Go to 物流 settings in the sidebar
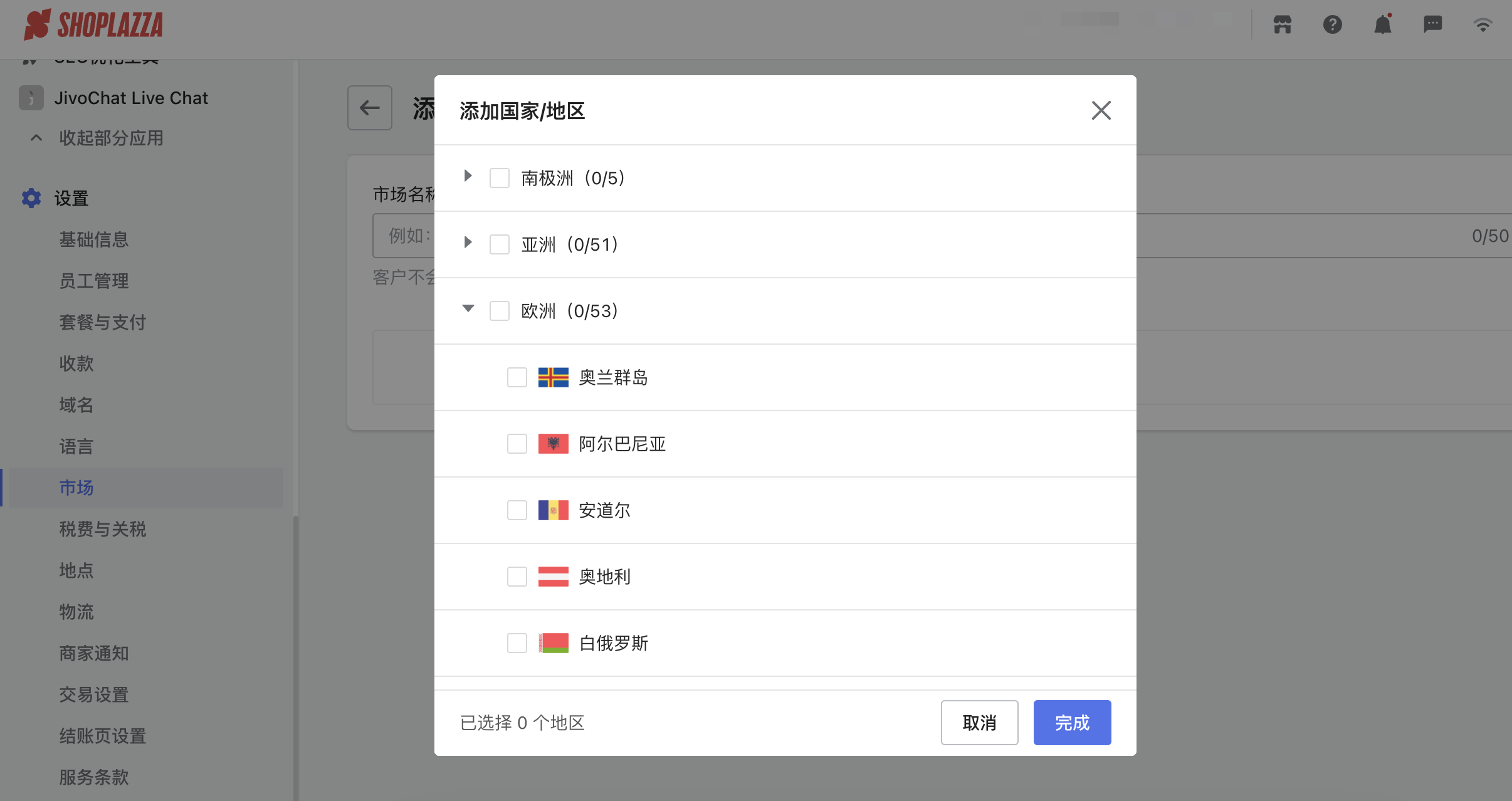This screenshot has width=1512, height=801. coord(76,612)
